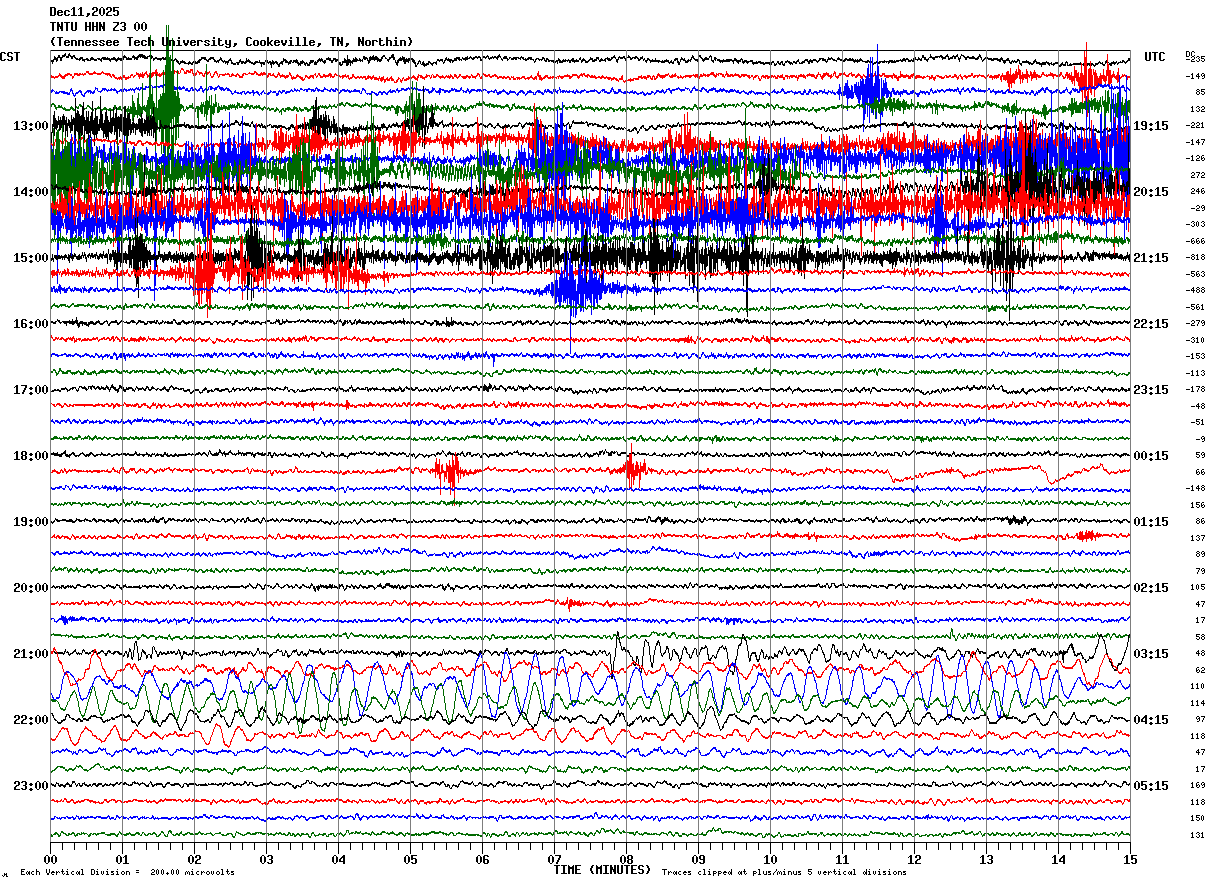
Task: Click the TNTU HHN Z3 00 station code
Action: coord(98,26)
